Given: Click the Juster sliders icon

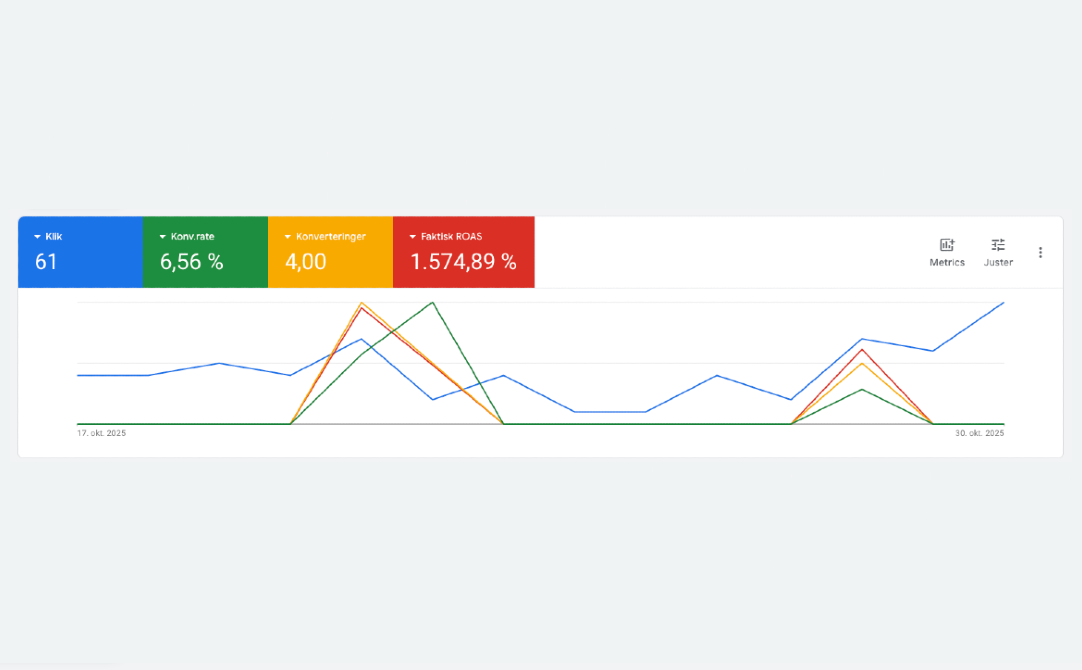Looking at the screenshot, I should coord(998,245).
